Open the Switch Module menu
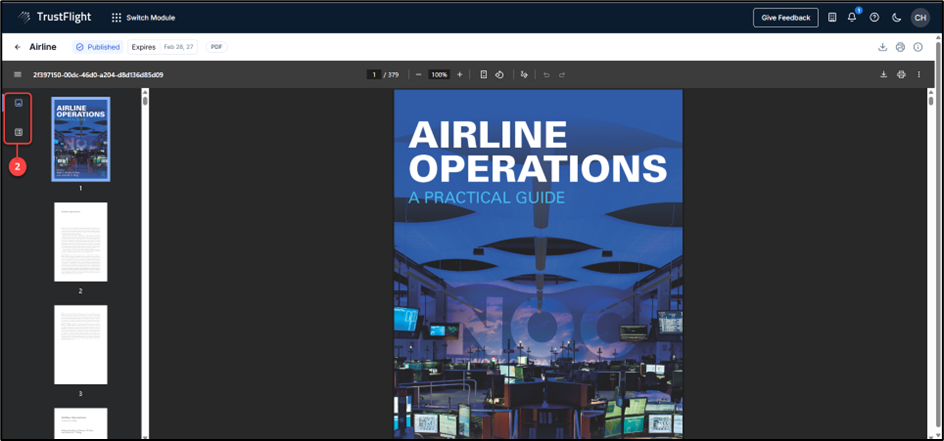 (143, 18)
